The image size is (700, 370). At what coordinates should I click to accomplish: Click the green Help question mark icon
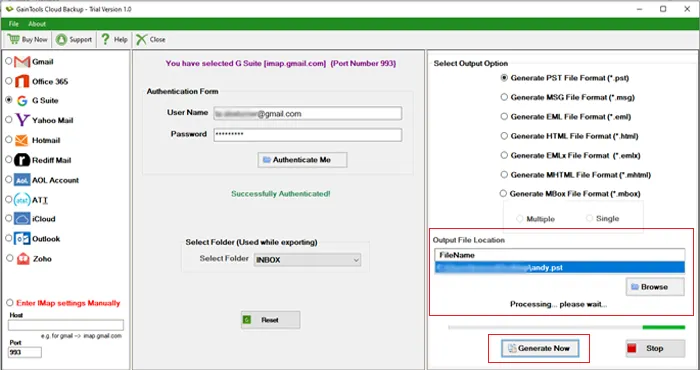tap(105, 39)
